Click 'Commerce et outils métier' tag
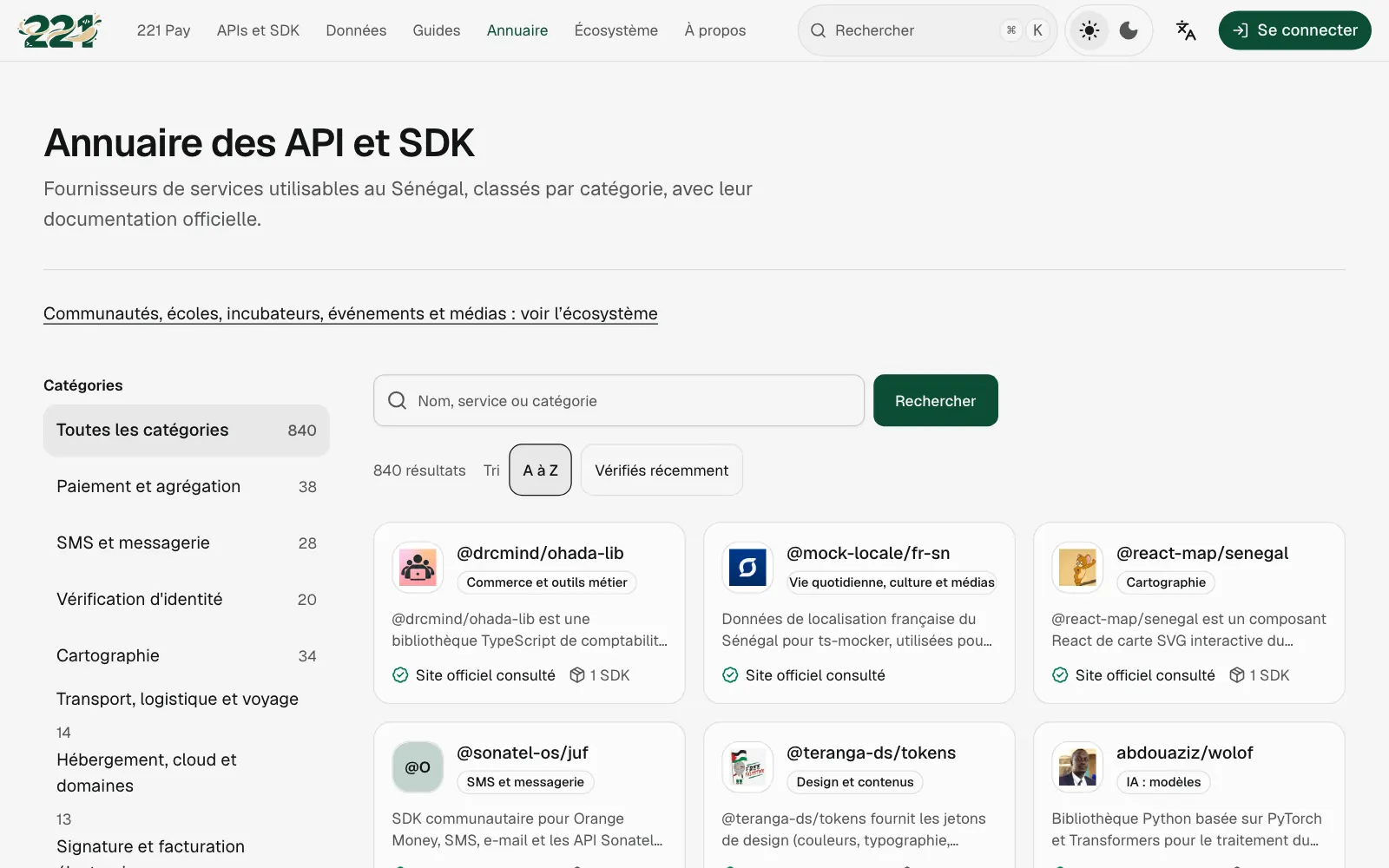The image size is (1389, 868). [x=547, y=582]
